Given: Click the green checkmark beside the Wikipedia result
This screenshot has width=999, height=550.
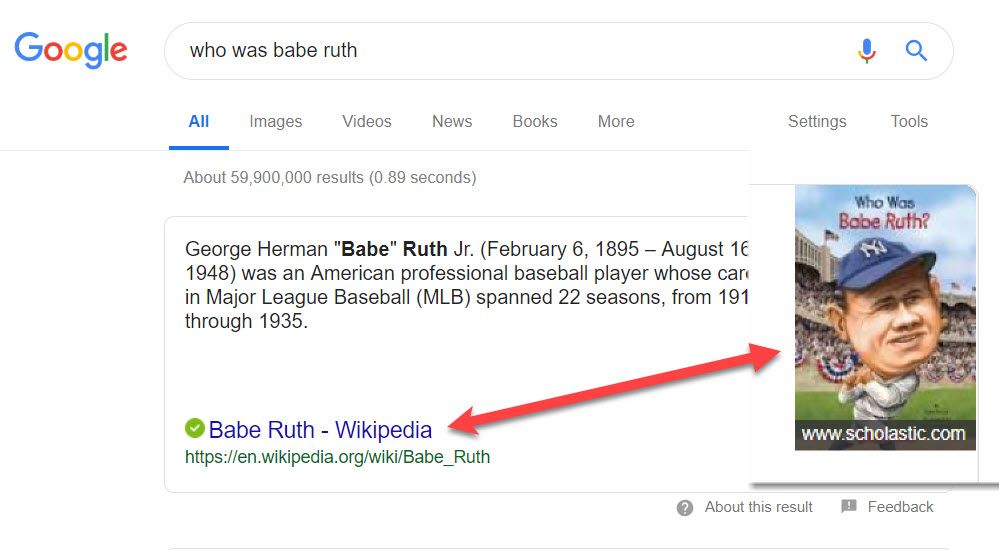Looking at the screenshot, I should coord(195,428).
